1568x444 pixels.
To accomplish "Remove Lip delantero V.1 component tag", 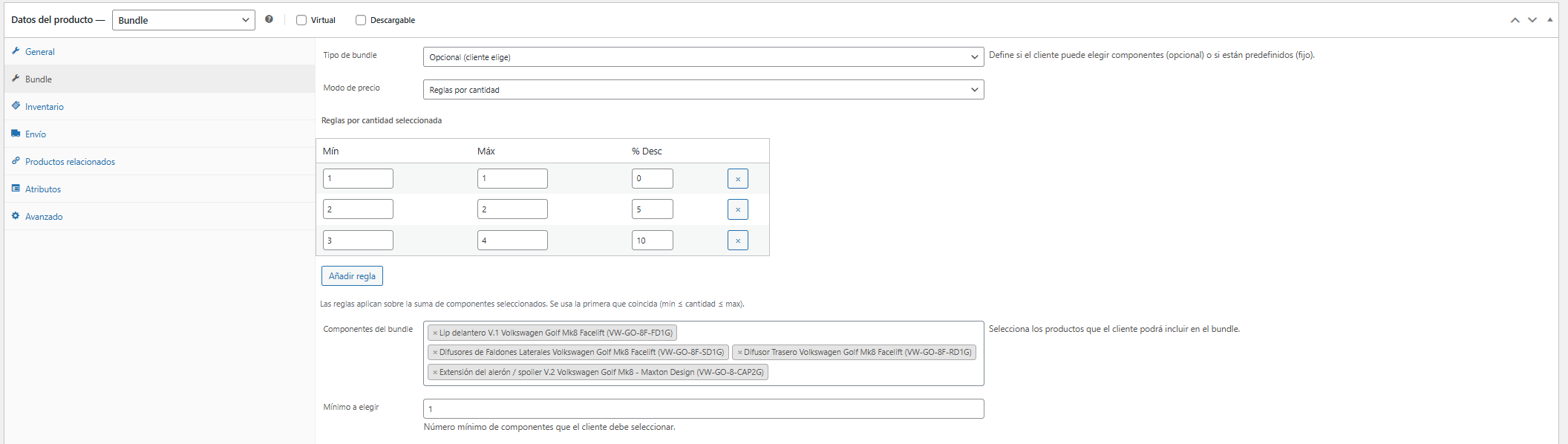I will pos(435,333).
